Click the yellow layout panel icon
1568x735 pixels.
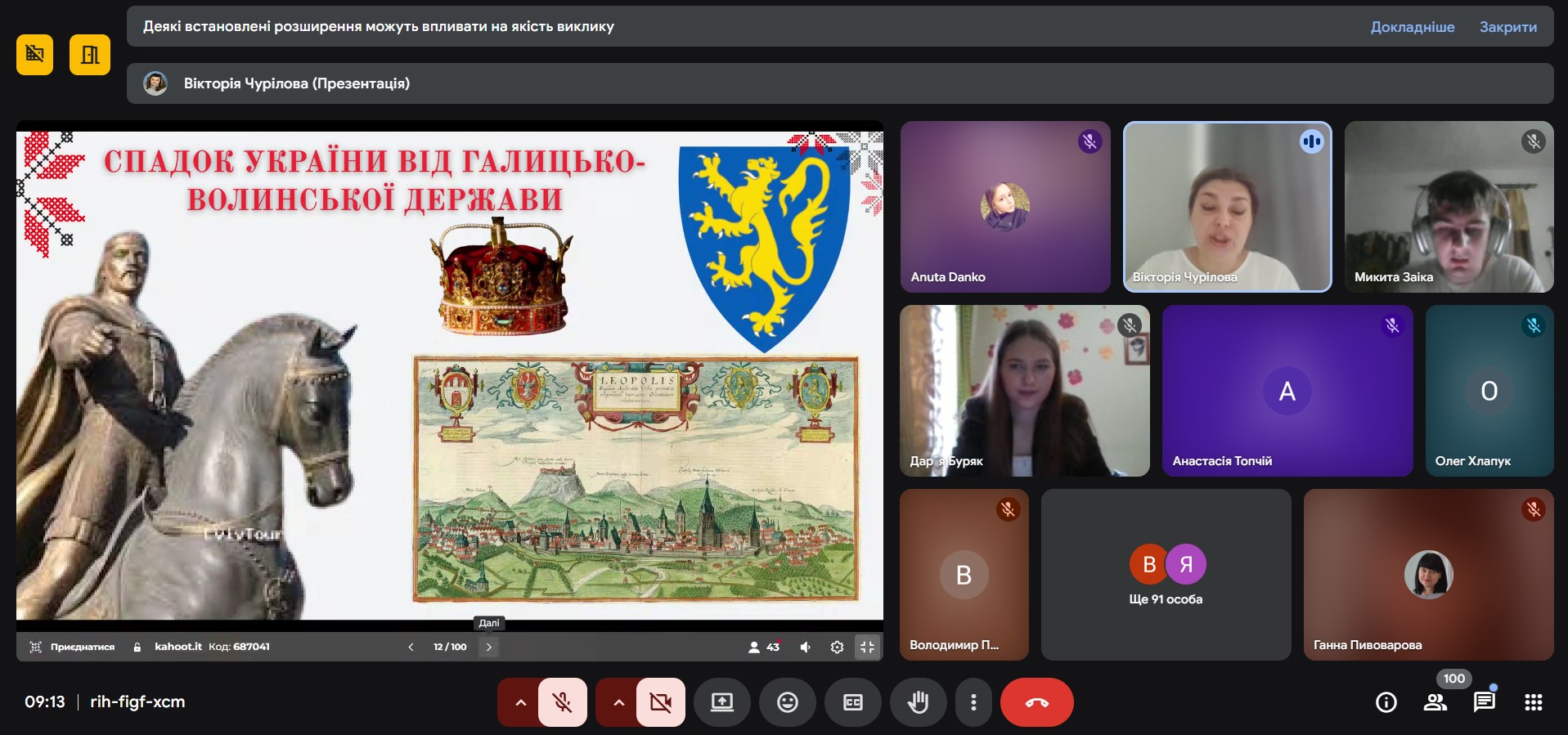pos(90,55)
